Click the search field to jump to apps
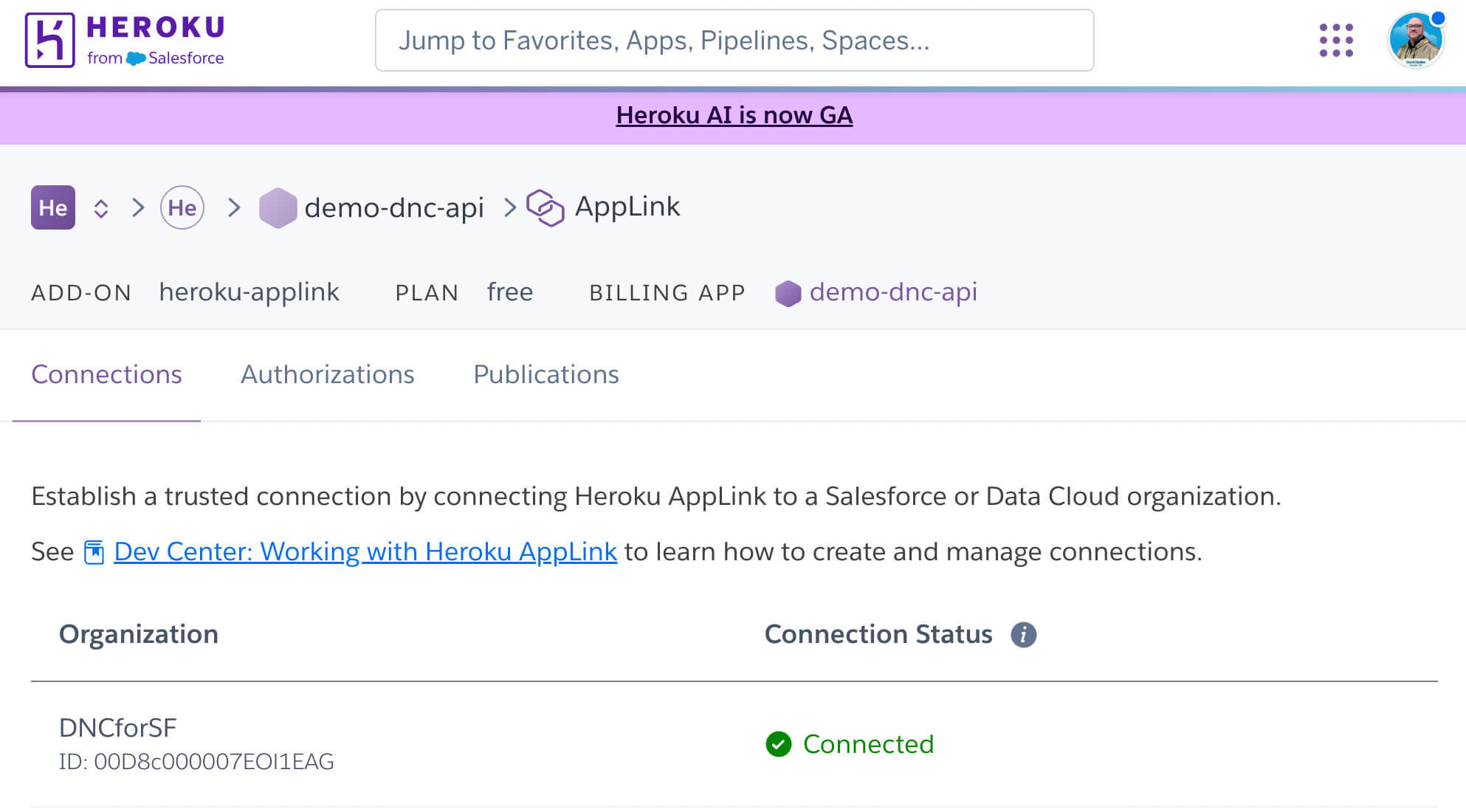The height and width of the screenshot is (812, 1466). (x=734, y=41)
